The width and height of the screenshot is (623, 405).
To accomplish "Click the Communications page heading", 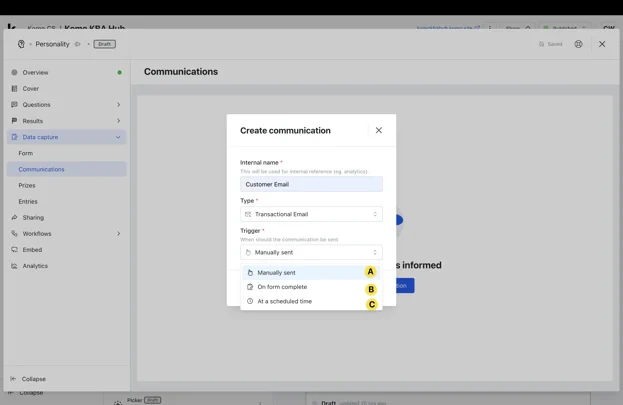I will click(181, 72).
